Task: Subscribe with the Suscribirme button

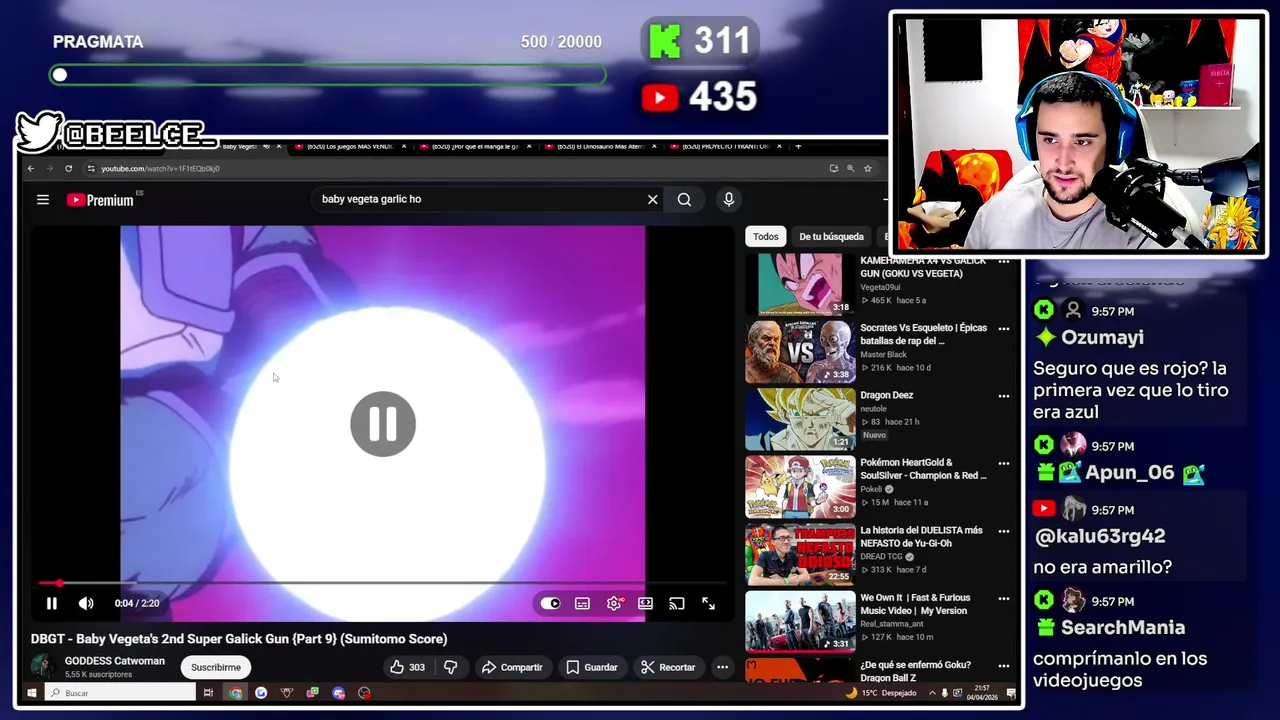Action: pyautogui.click(x=216, y=667)
